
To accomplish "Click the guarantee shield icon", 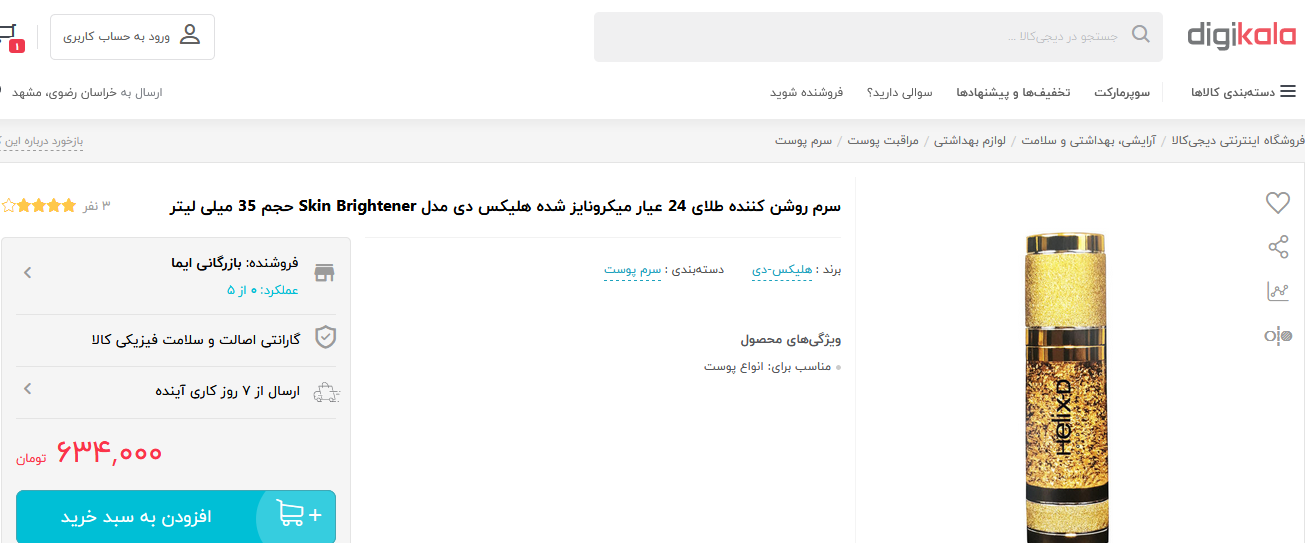I will coord(325,337).
